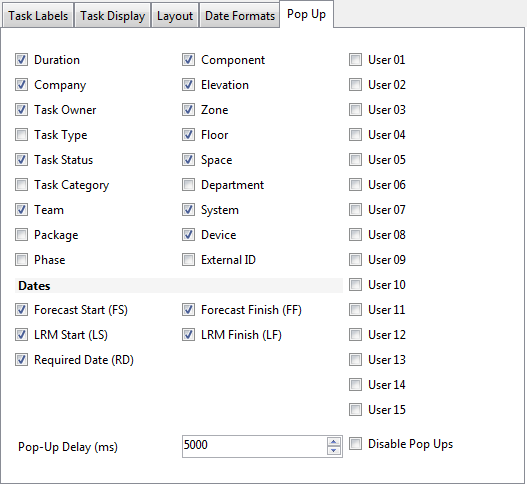Switch to the Task Labels tab
527x485 pixels.
click(x=38, y=16)
